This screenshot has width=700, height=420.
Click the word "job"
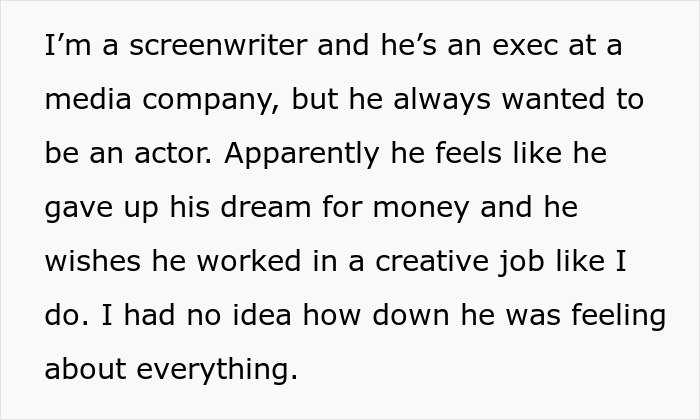point(521,263)
